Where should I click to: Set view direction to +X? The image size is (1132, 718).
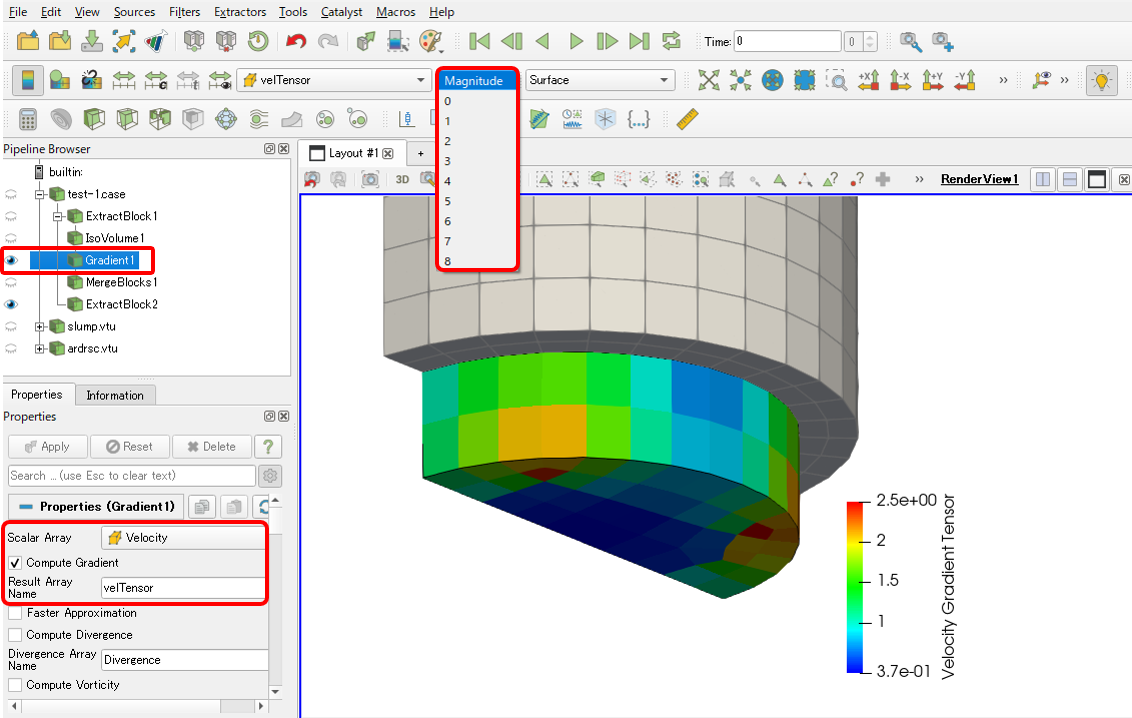(x=867, y=80)
